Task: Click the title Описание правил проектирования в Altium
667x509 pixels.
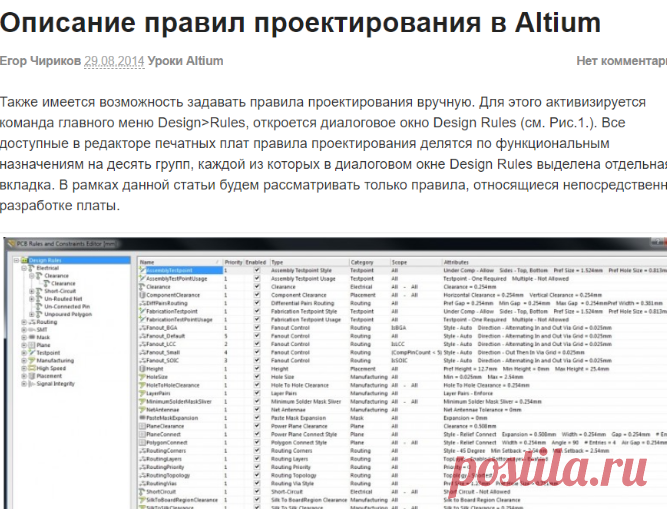Action: pyautogui.click(x=300, y=23)
